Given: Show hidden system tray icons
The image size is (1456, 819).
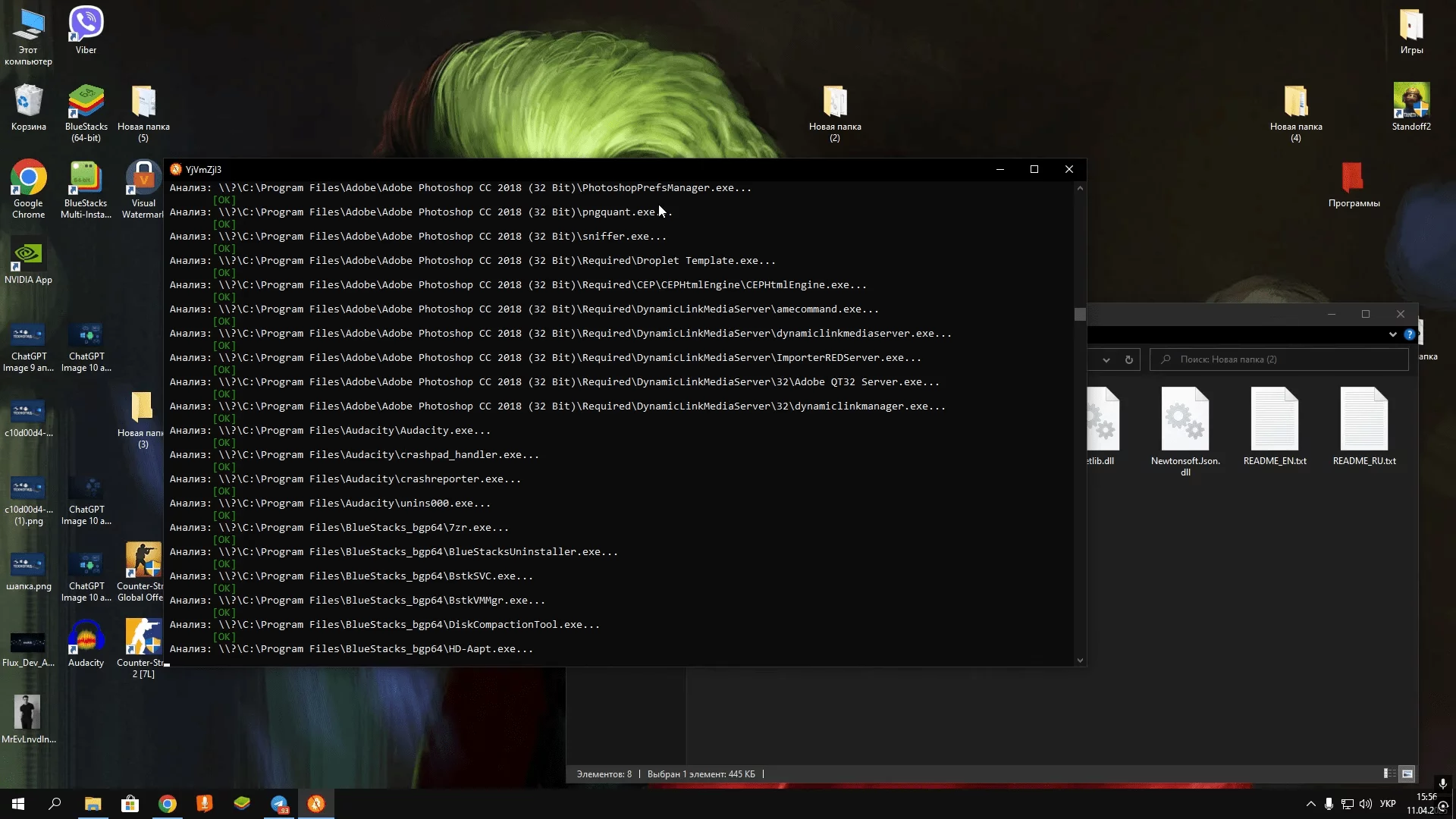Looking at the screenshot, I should pyautogui.click(x=1310, y=804).
